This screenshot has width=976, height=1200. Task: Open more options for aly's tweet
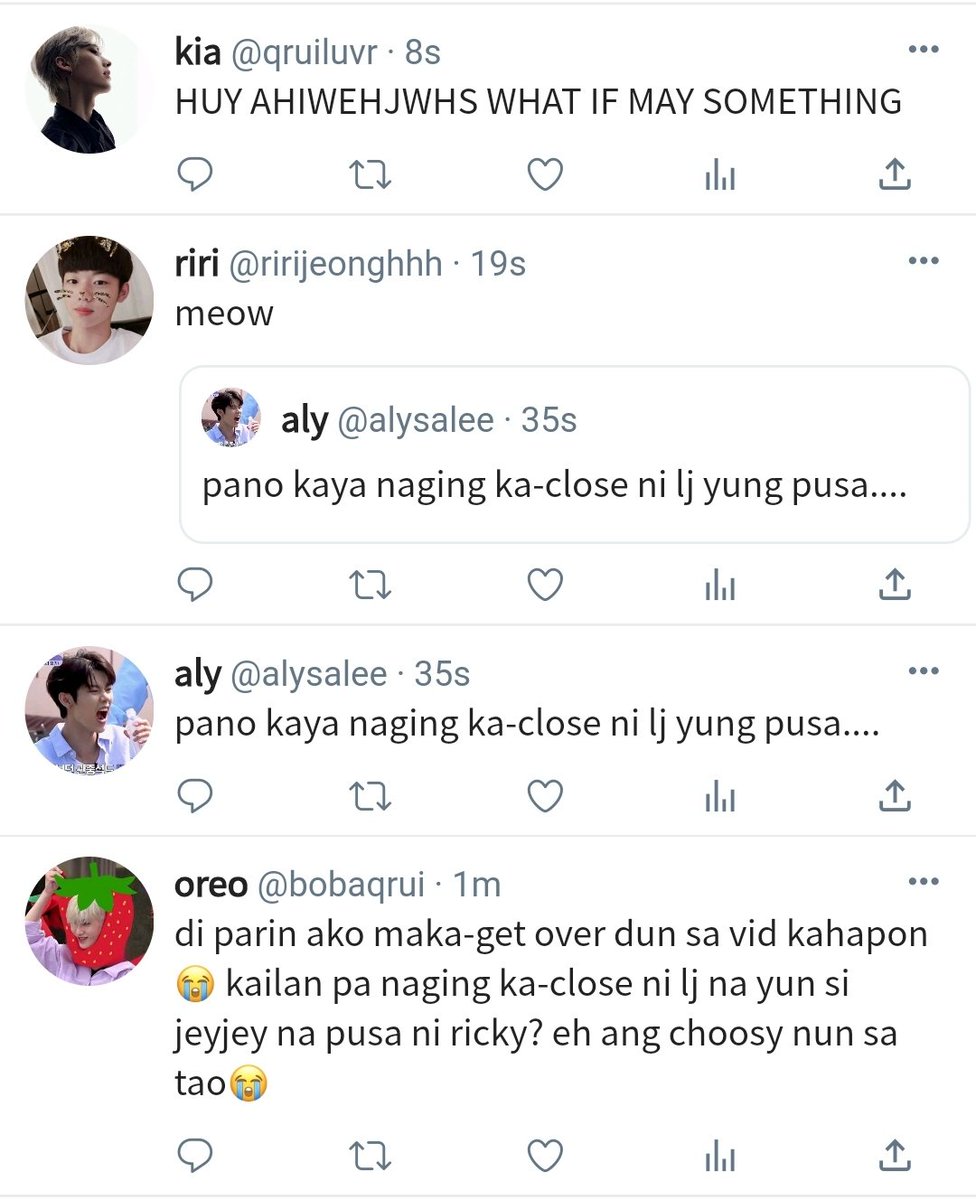tap(923, 671)
